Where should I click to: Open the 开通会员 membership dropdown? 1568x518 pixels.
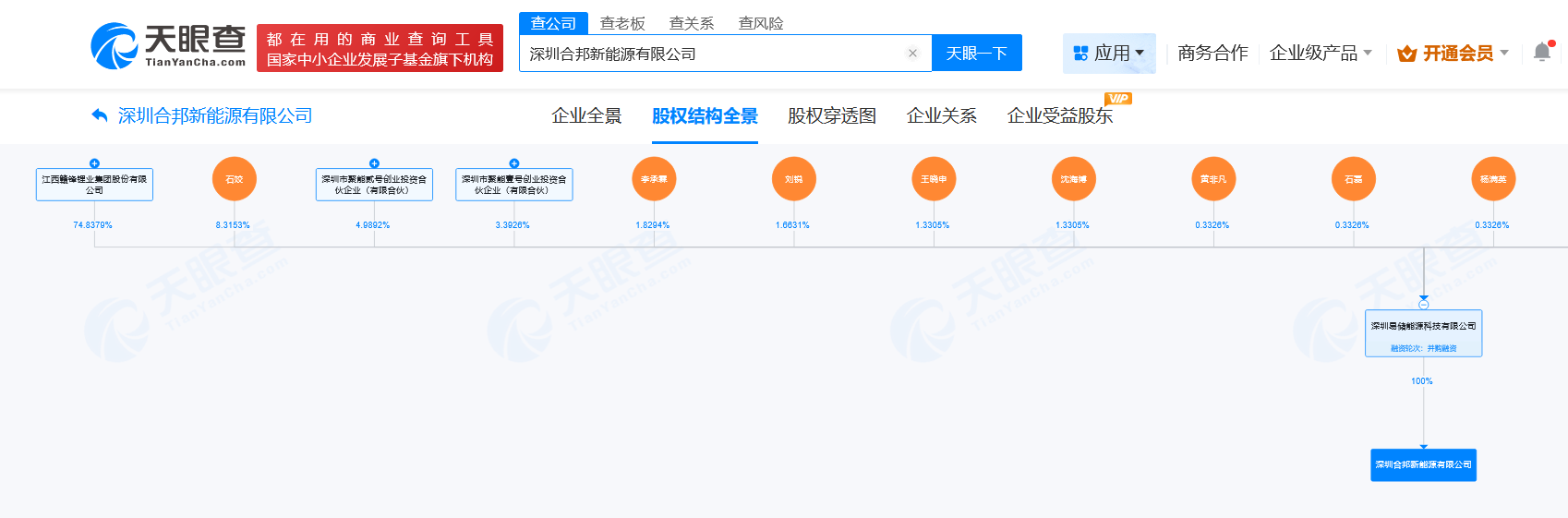point(1453,54)
